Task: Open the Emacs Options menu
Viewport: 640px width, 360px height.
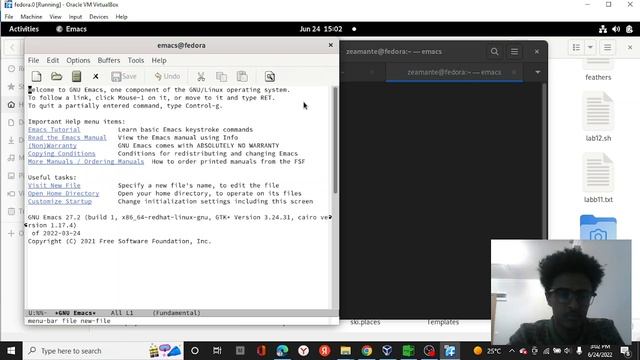Action: click(78, 60)
